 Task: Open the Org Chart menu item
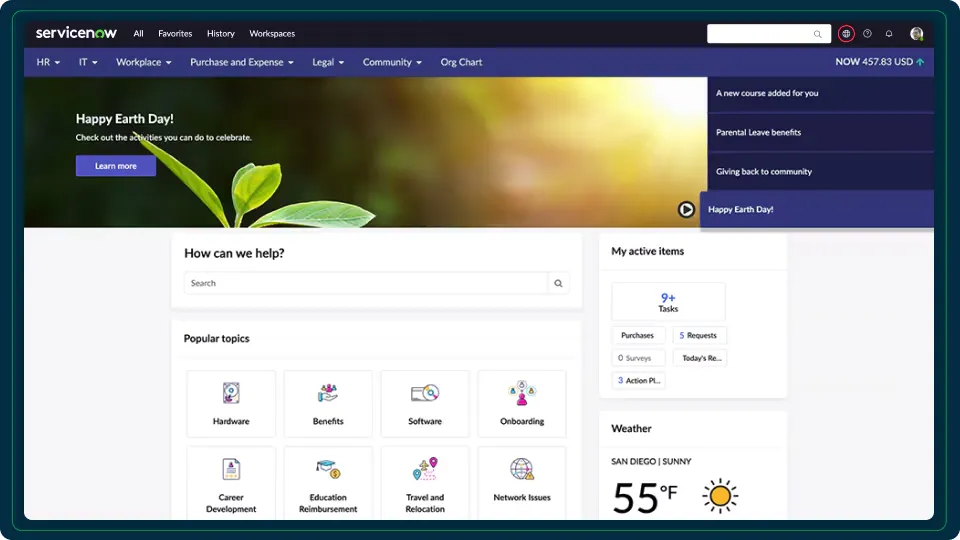point(461,62)
